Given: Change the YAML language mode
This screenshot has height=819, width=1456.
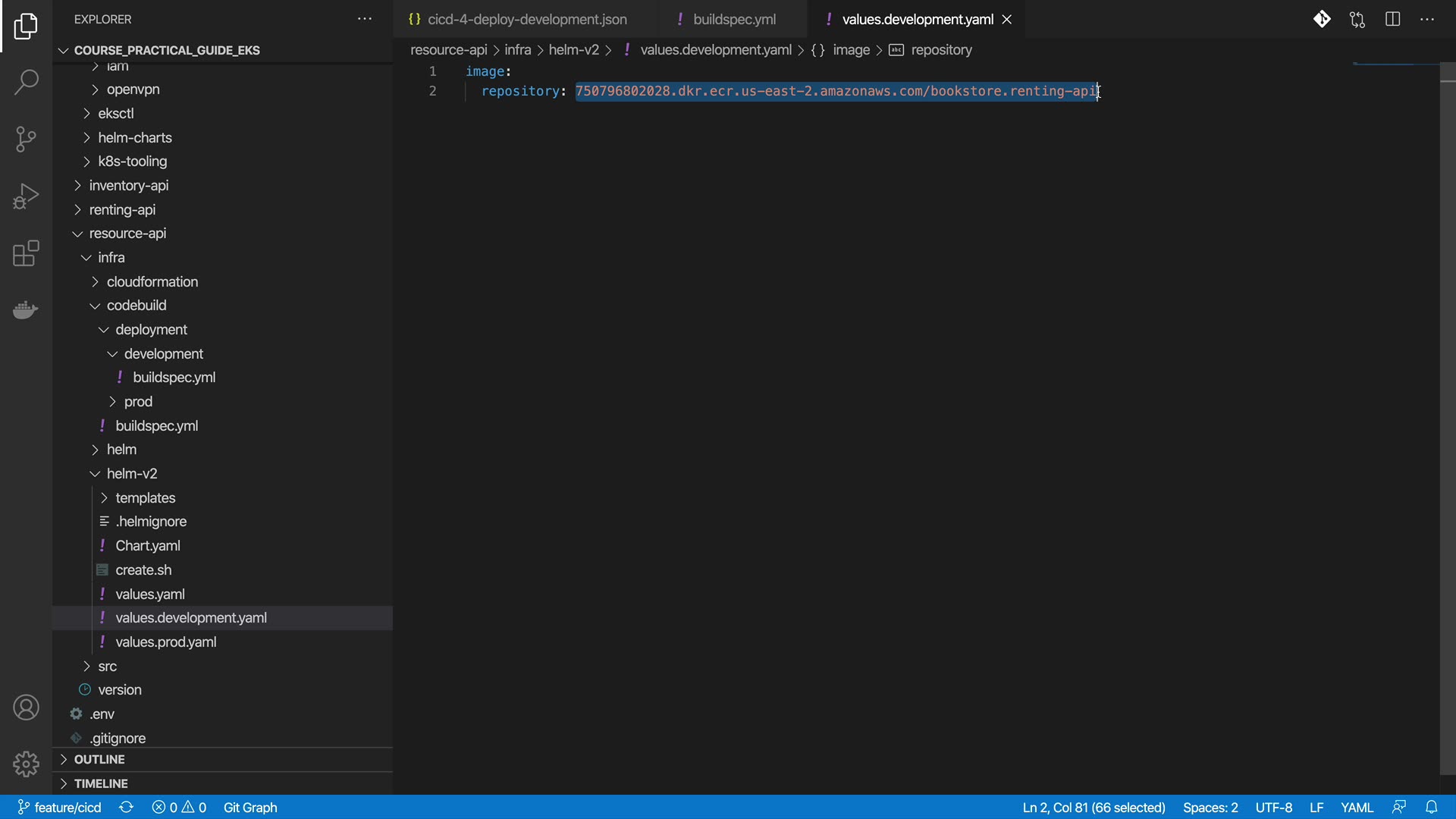Looking at the screenshot, I should tap(1356, 808).
